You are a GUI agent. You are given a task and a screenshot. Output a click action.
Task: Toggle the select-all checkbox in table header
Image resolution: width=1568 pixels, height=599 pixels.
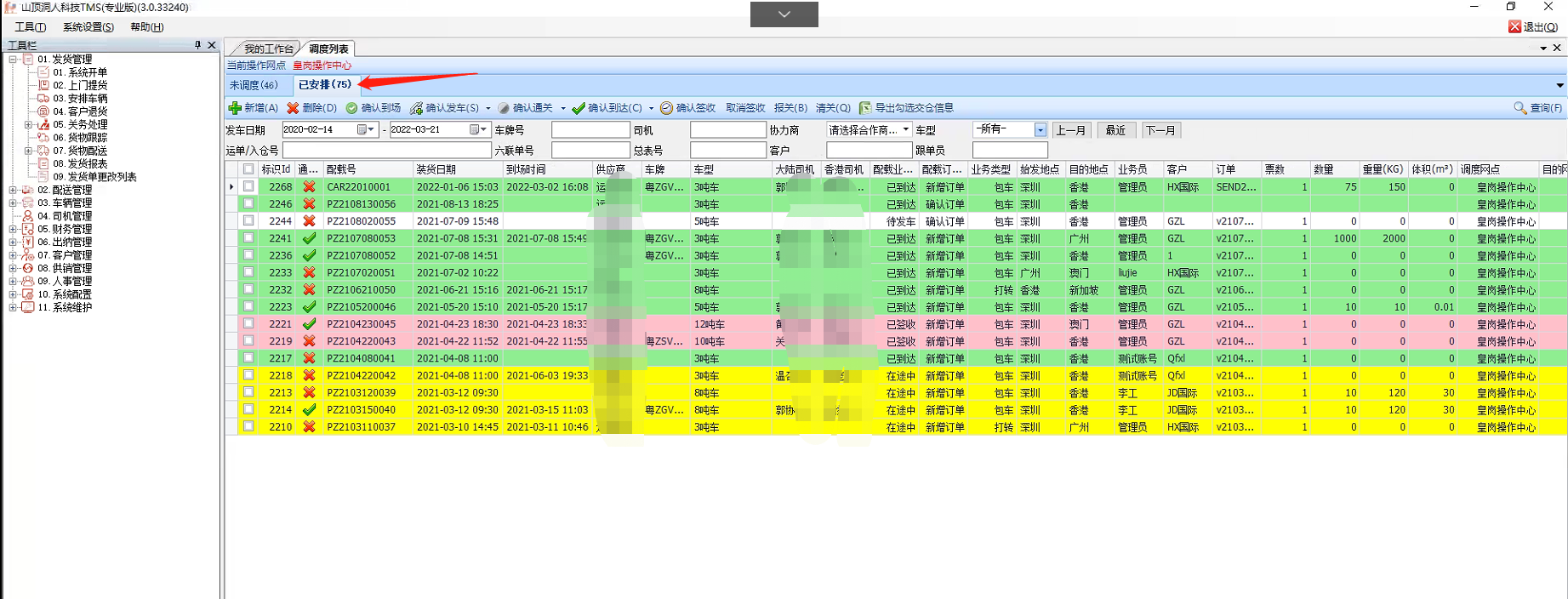[248, 169]
